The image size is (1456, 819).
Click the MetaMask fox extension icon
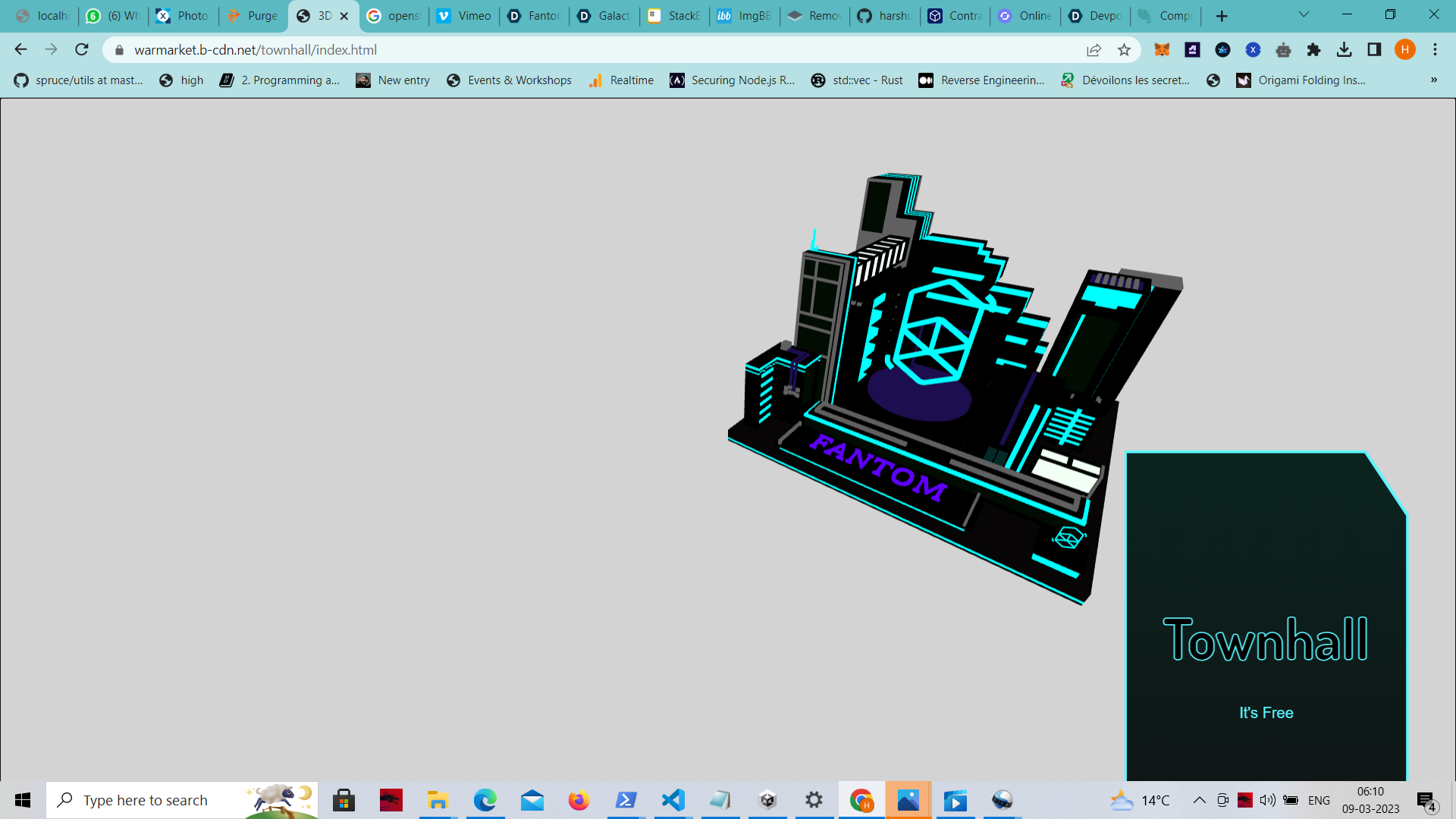[1162, 50]
